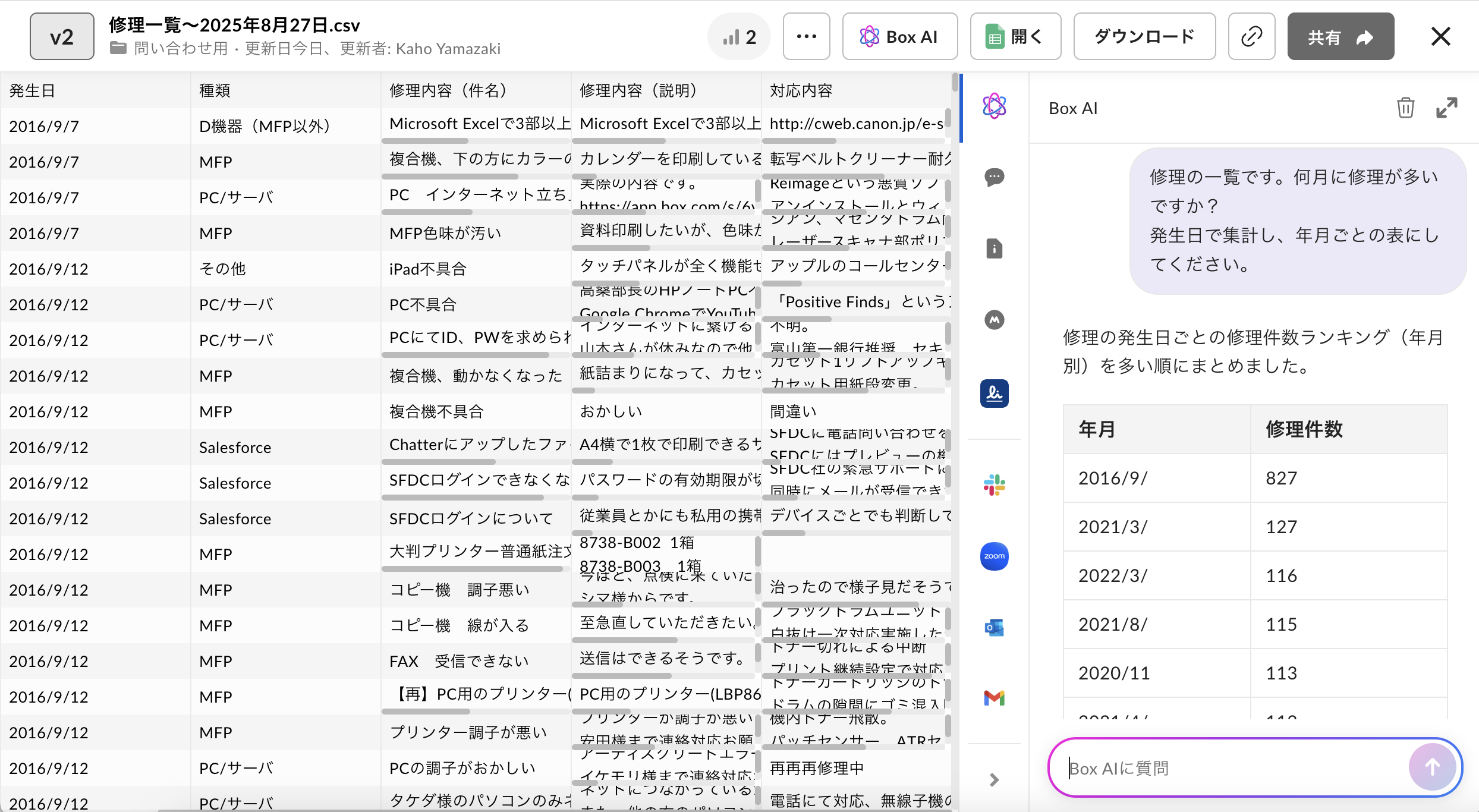Image resolution: width=1479 pixels, height=812 pixels.
Task: Select the cell 間違い
Action: point(856,411)
